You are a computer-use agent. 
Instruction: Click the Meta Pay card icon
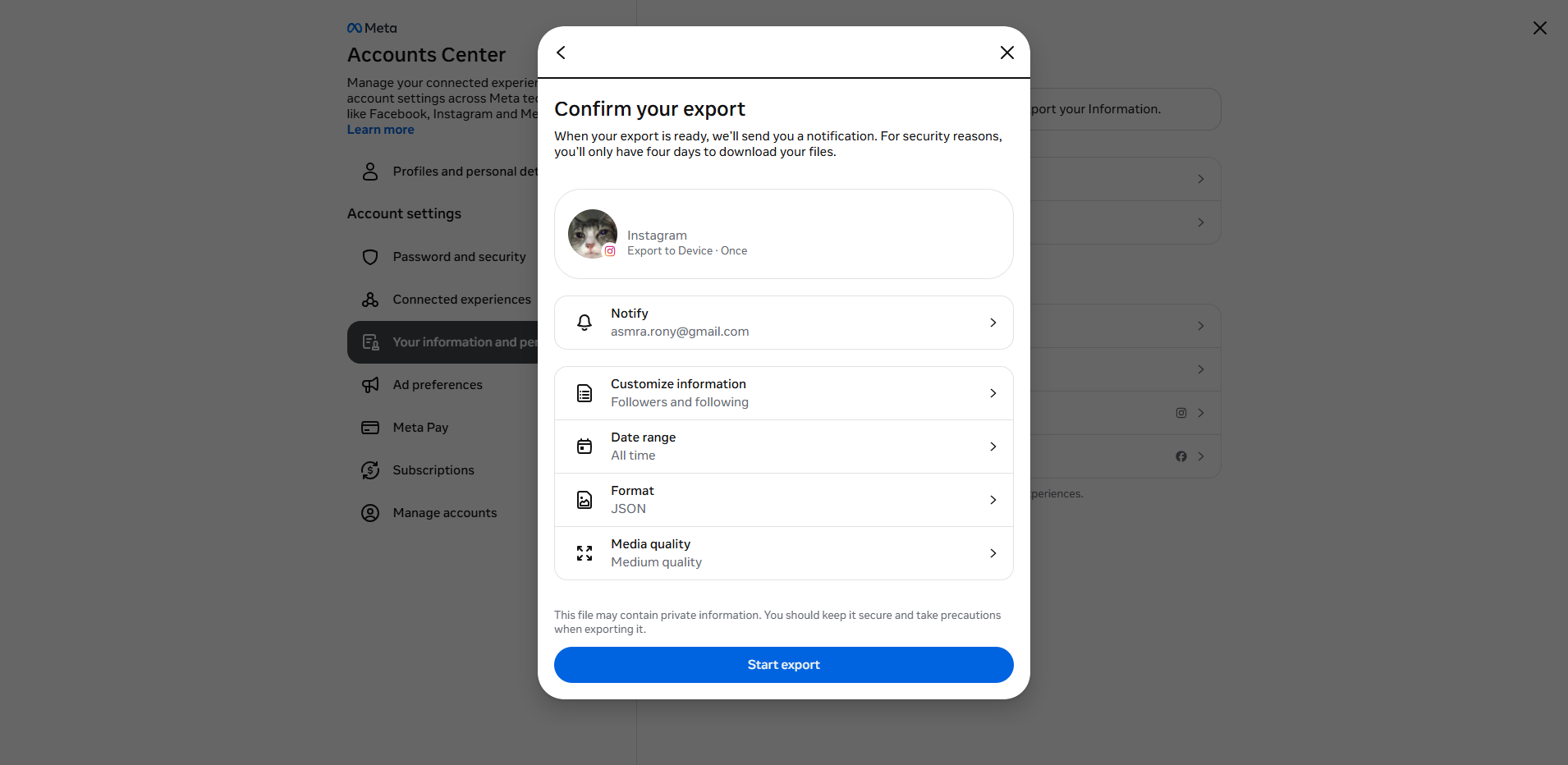370,428
